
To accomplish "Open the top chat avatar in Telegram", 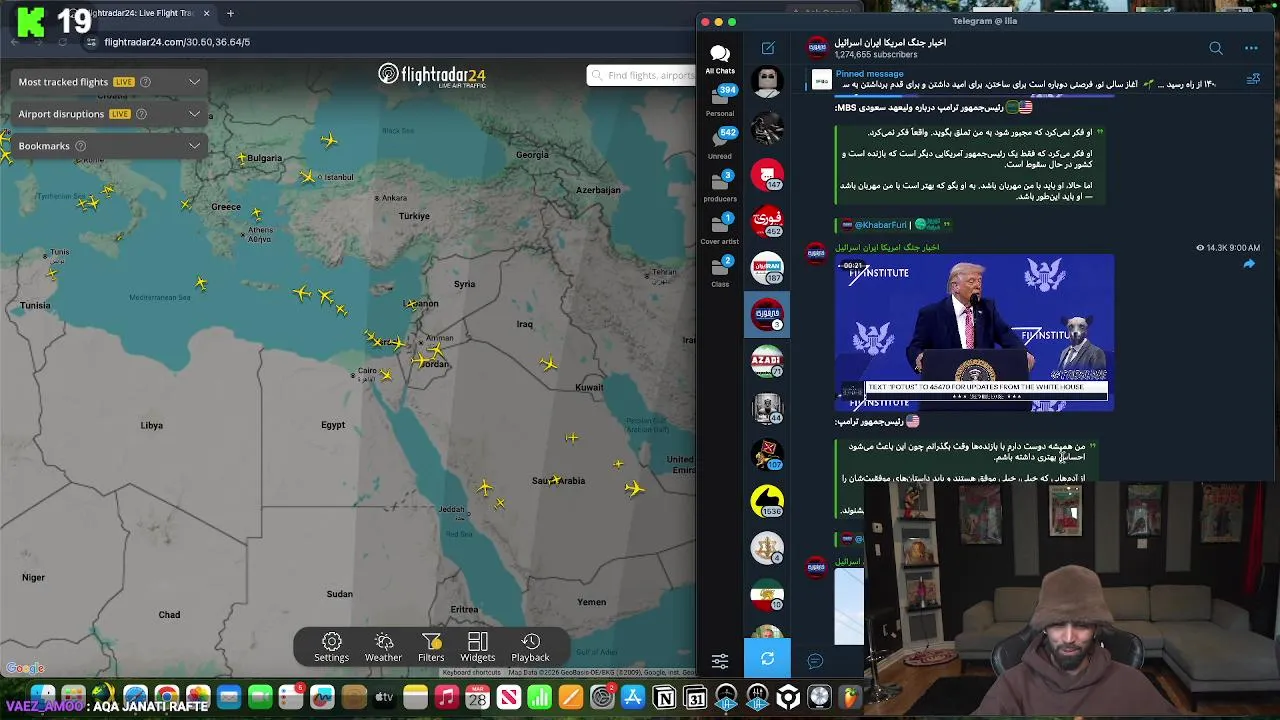I will coord(767,82).
